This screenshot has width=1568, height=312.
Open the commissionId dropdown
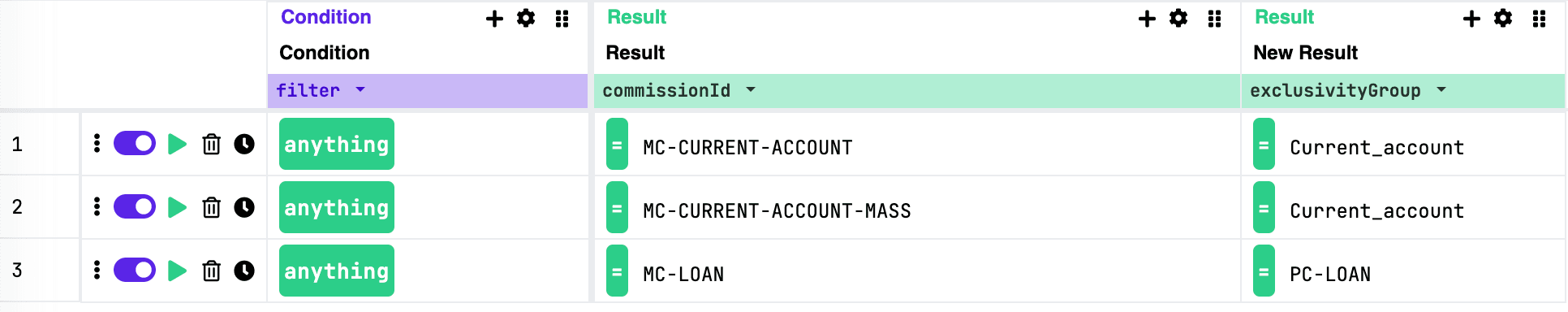pos(751,90)
